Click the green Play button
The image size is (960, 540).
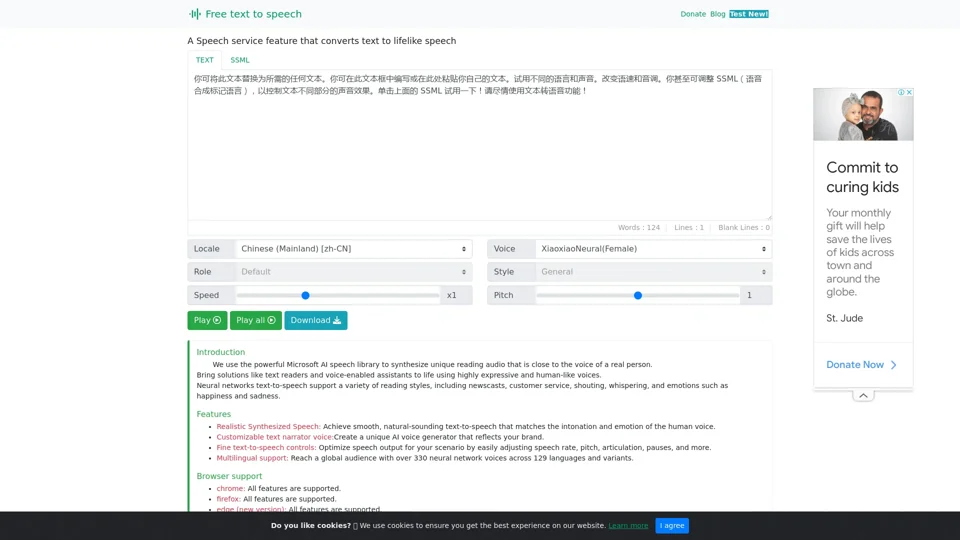207,320
